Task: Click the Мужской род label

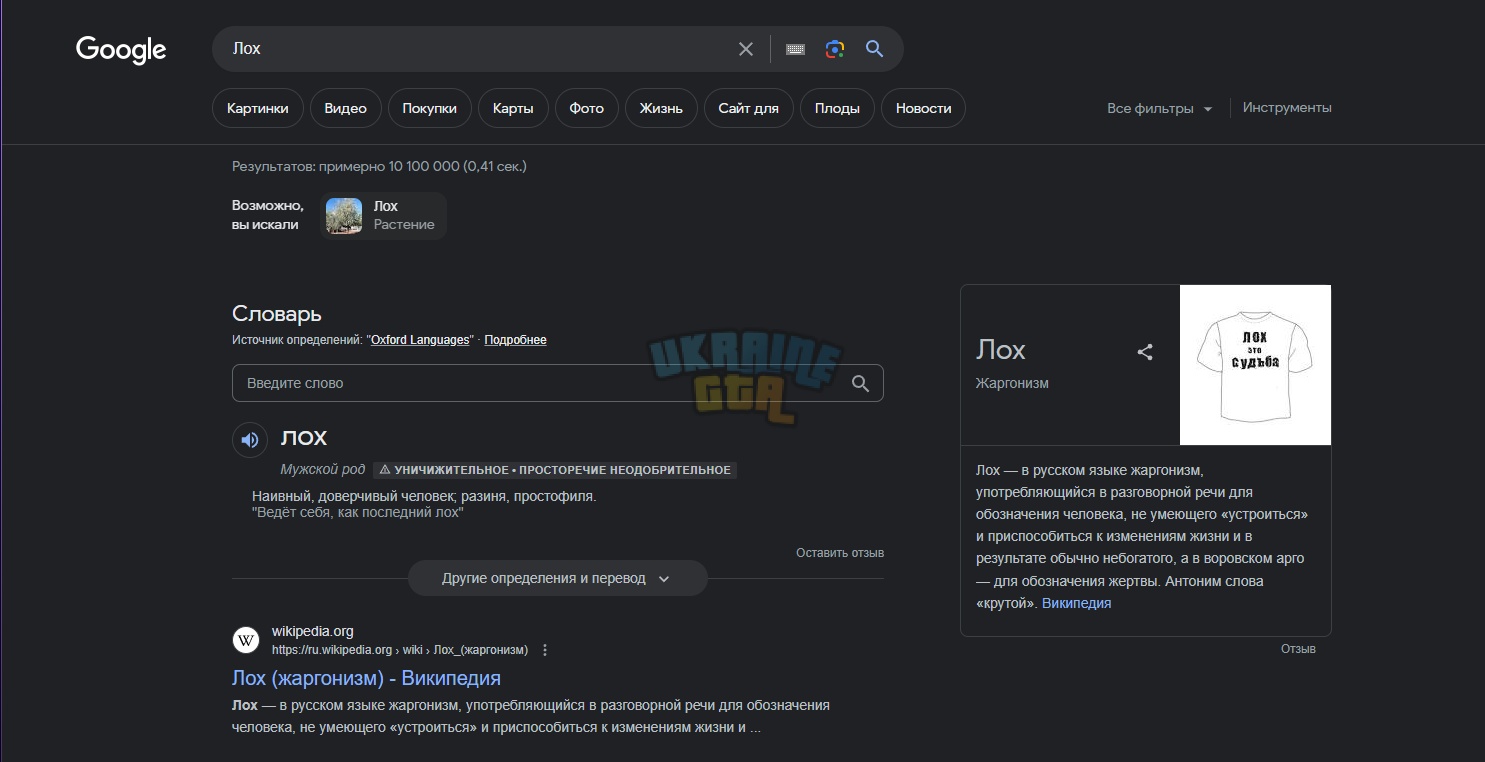Action: (x=322, y=470)
